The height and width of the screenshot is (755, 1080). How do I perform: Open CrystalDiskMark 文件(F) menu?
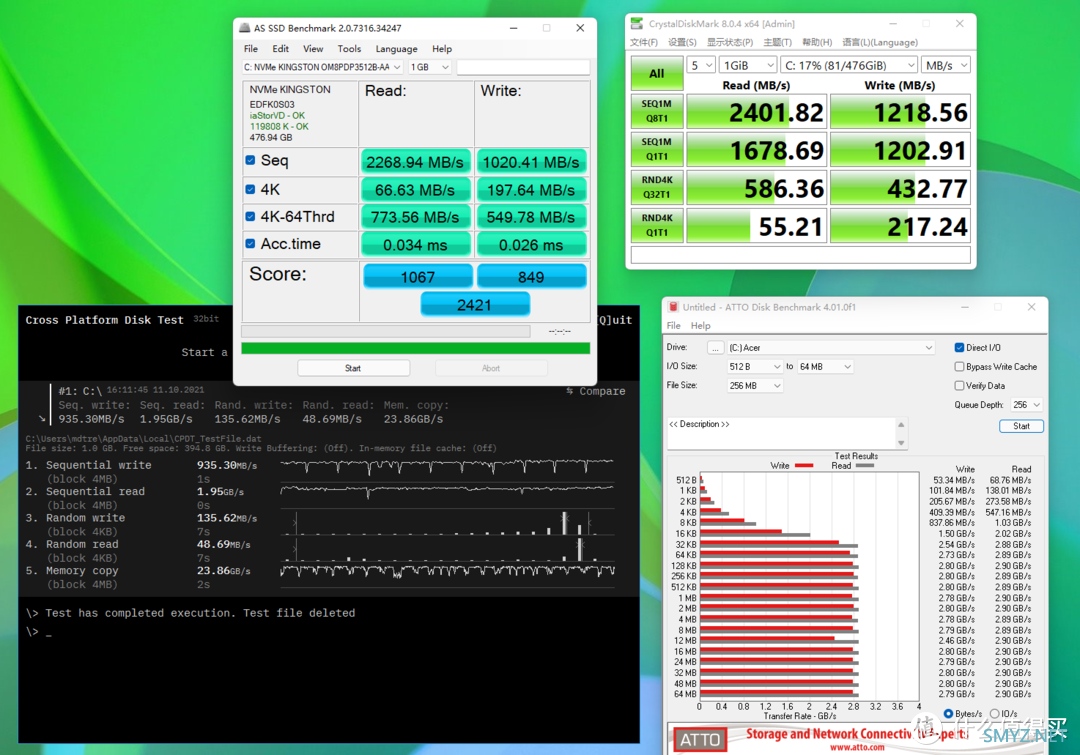[x=643, y=43]
